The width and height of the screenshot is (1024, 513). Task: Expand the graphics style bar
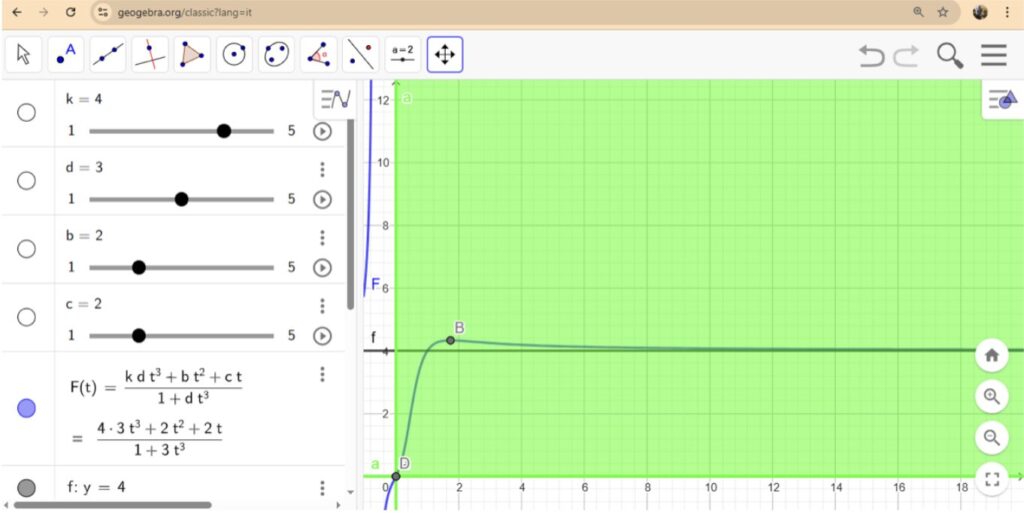[x=1001, y=99]
